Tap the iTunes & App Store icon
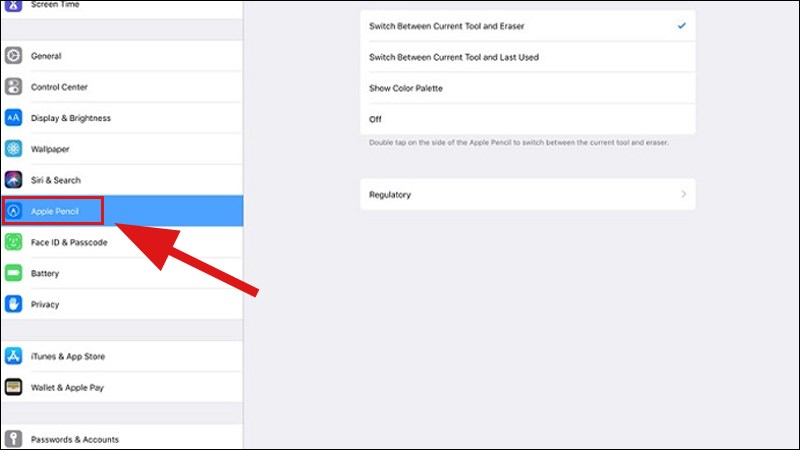The height and width of the screenshot is (450, 800). [x=14, y=356]
